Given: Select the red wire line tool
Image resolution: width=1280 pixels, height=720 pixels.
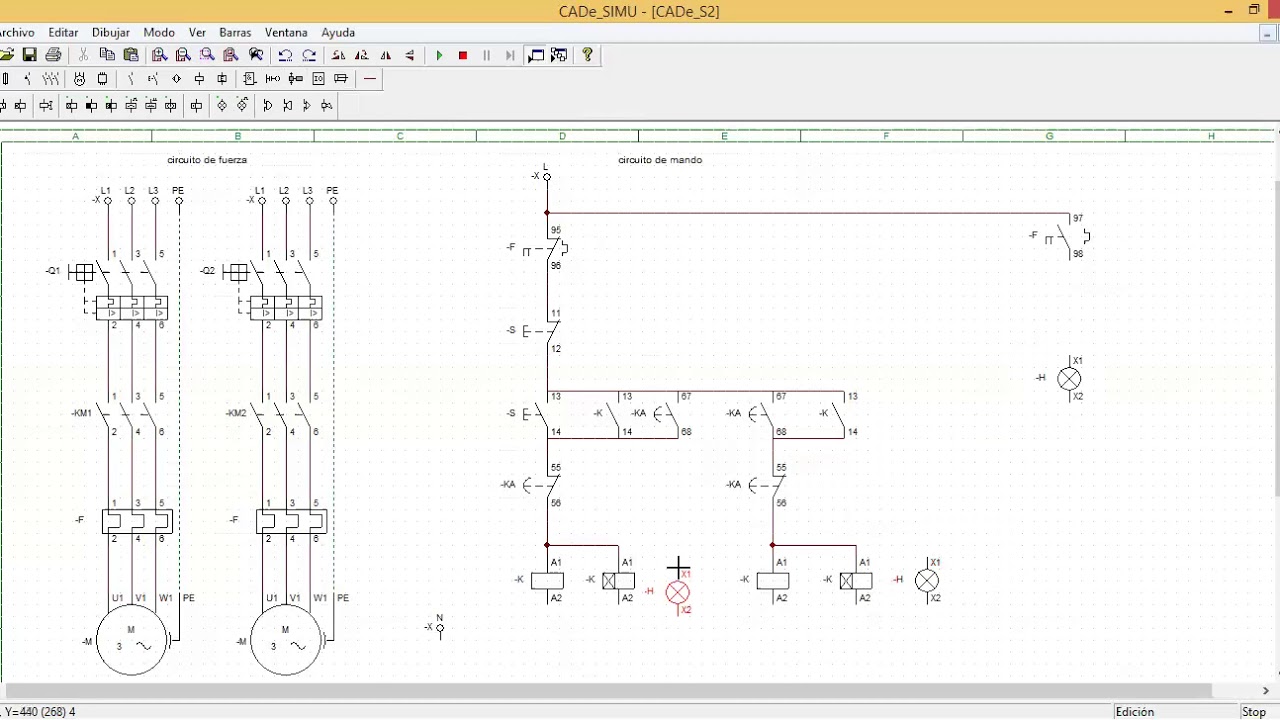Looking at the screenshot, I should [x=370, y=79].
